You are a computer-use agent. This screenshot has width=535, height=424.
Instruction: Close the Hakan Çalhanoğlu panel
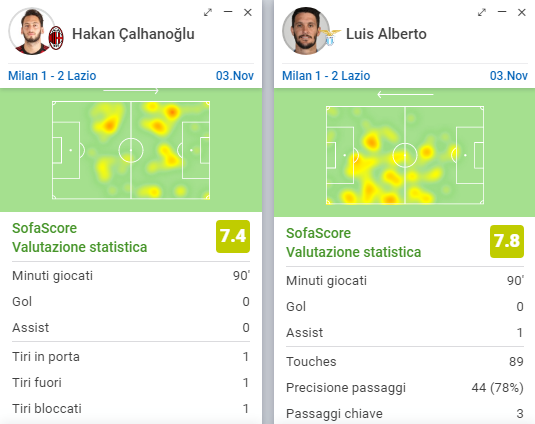coord(248,13)
